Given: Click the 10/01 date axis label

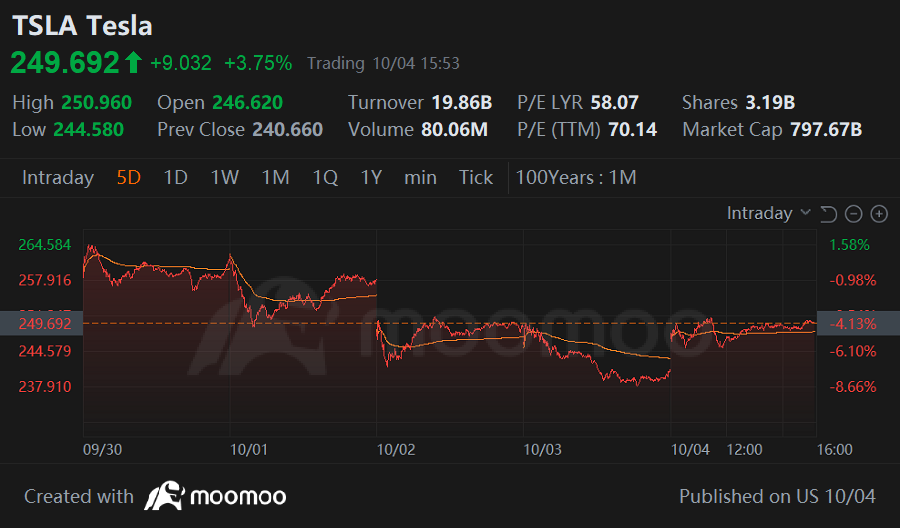Looking at the screenshot, I should (249, 449).
